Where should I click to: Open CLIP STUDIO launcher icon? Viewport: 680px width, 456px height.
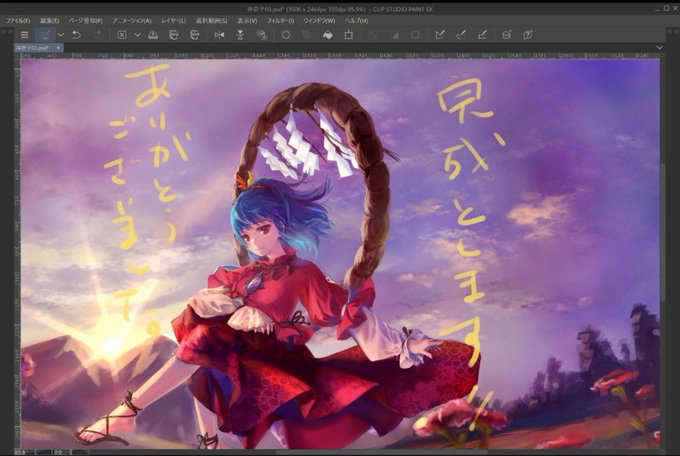coord(45,35)
